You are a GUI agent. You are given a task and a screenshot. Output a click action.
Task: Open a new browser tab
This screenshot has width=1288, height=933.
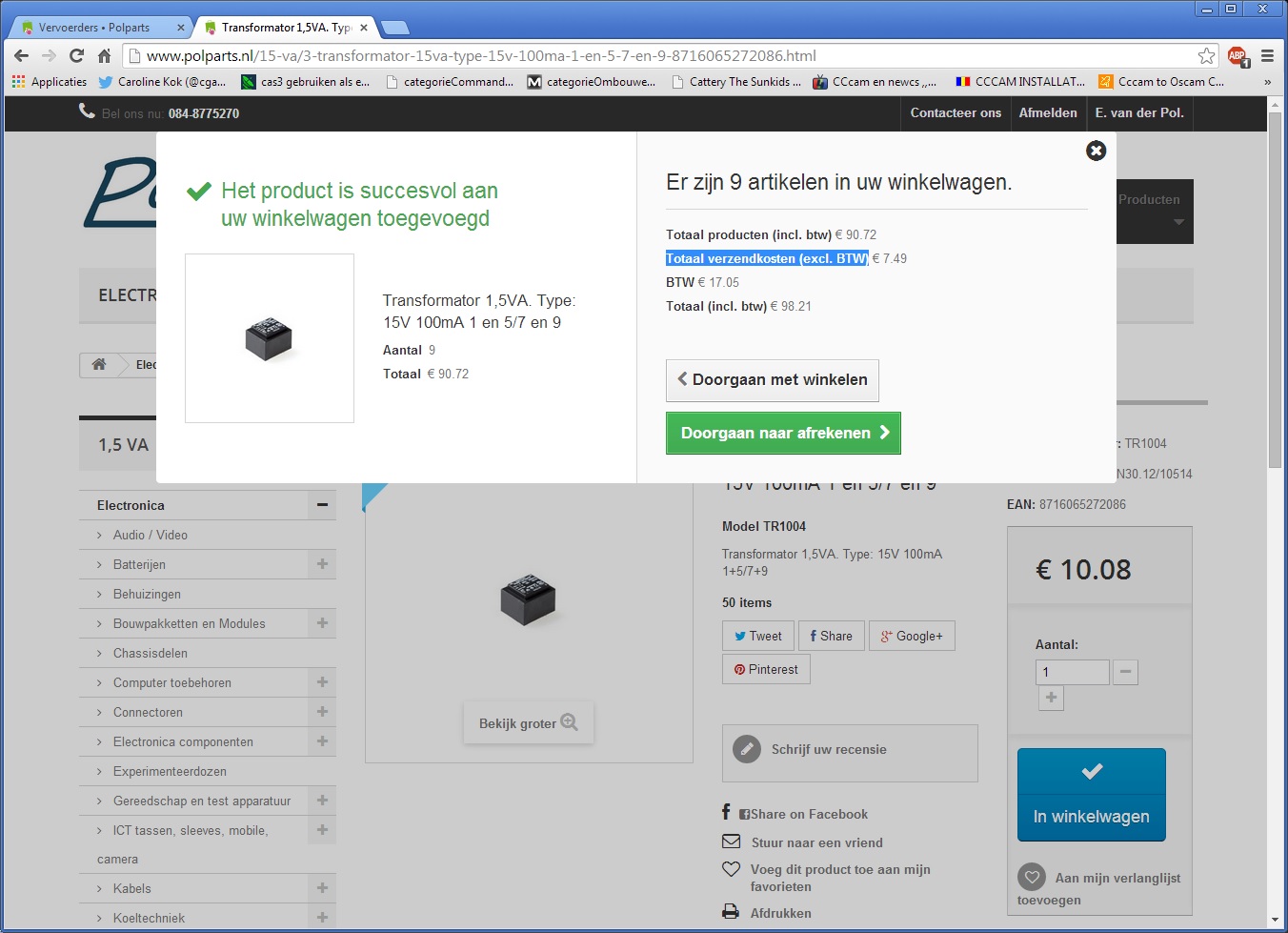394,28
